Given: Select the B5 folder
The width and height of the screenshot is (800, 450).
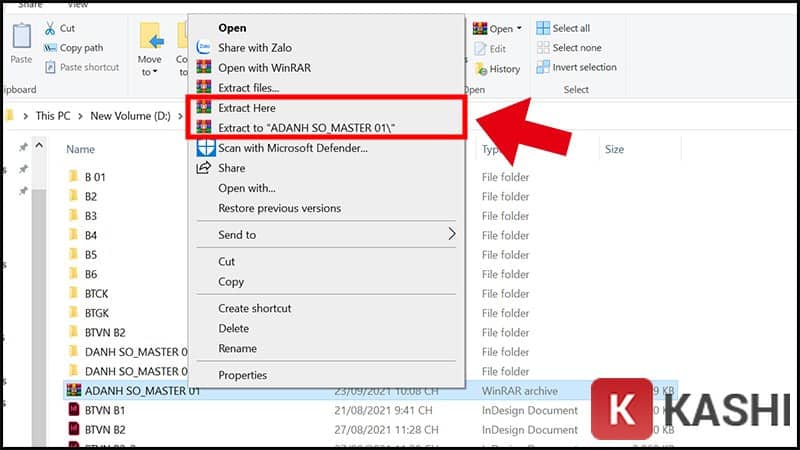Looking at the screenshot, I should (x=91, y=255).
